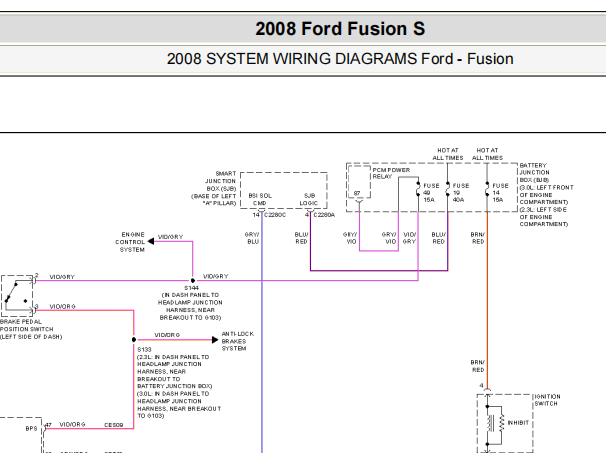Click connector label "C2280A"
This screenshot has height=453, width=606.
pyautogui.click(x=324, y=215)
